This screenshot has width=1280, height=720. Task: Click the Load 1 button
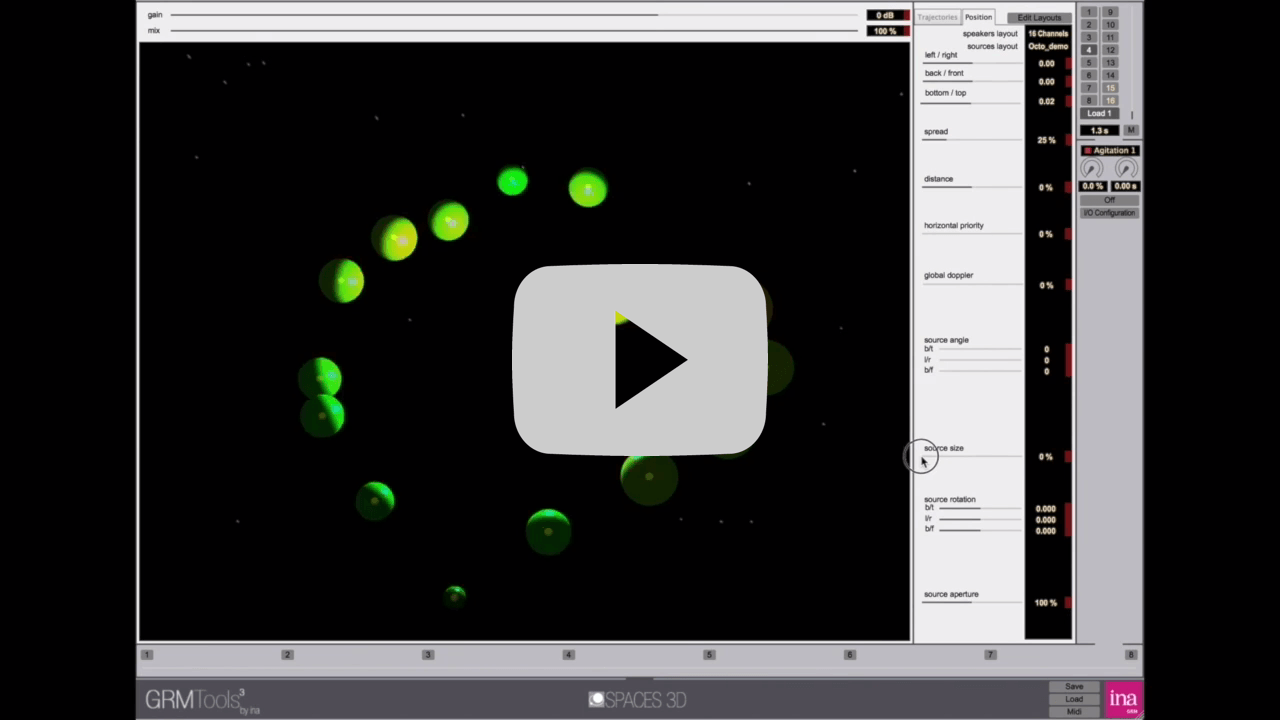point(1099,114)
